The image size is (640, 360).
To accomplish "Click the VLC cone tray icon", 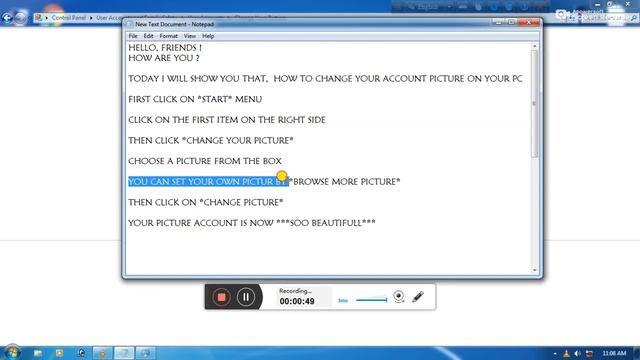I will 566,353.
